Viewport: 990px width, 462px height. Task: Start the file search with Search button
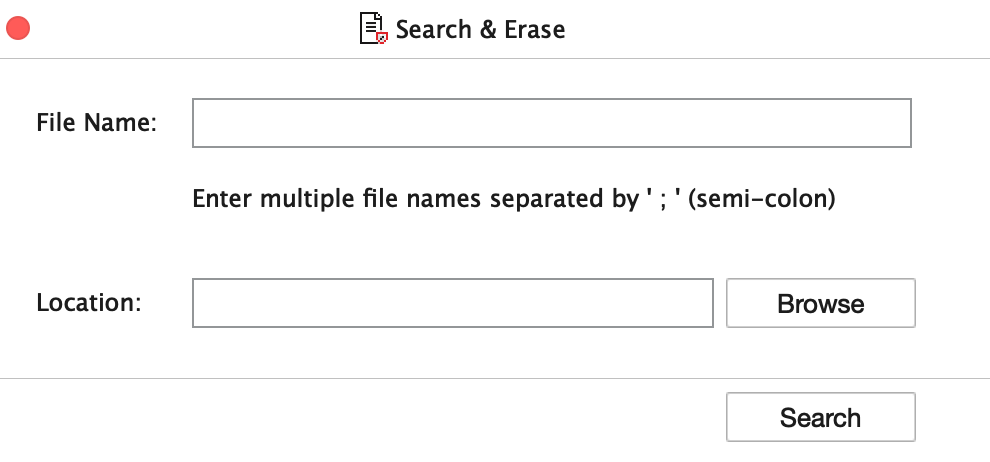[821, 417]
